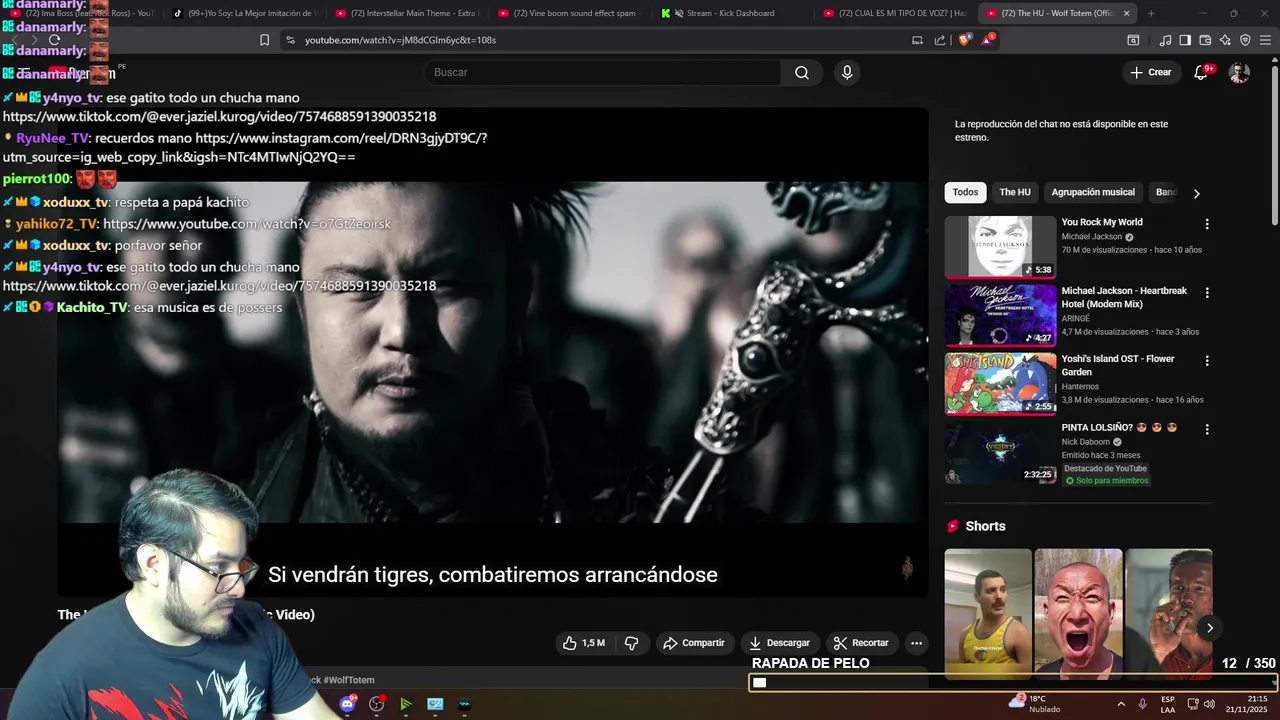Click the RAPADA DE PELO progress bar
The width and height of the screenshot is (1280, 720).
[1013, 683]
